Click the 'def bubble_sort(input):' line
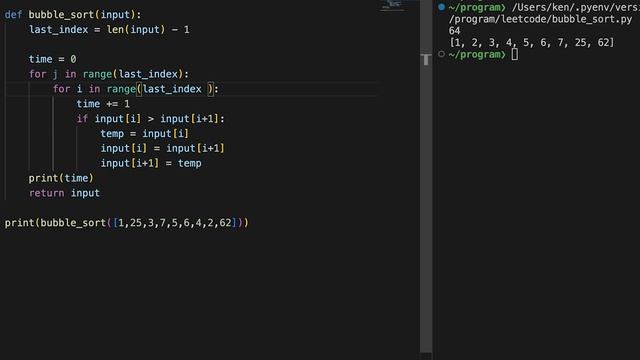 (x=73, y=15)
